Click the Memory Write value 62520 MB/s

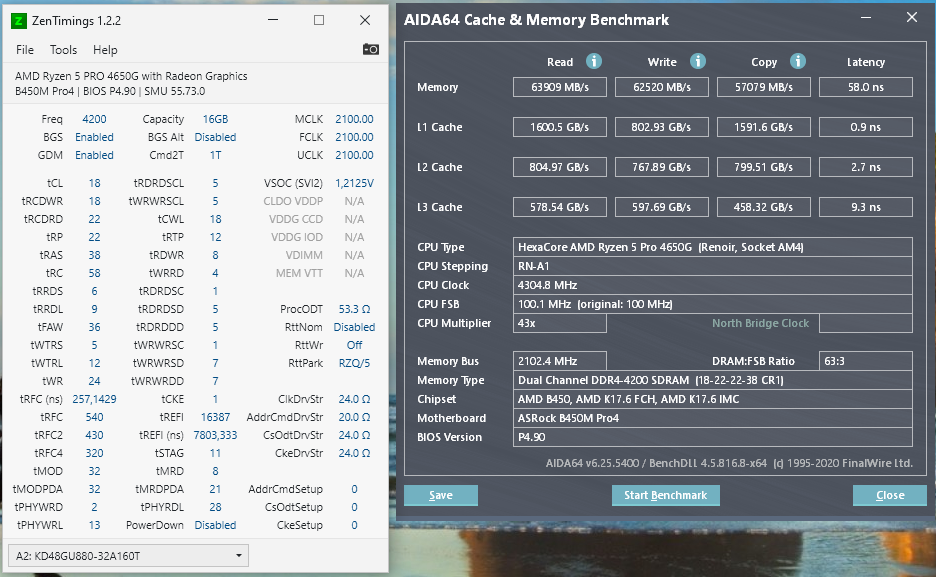662,87
